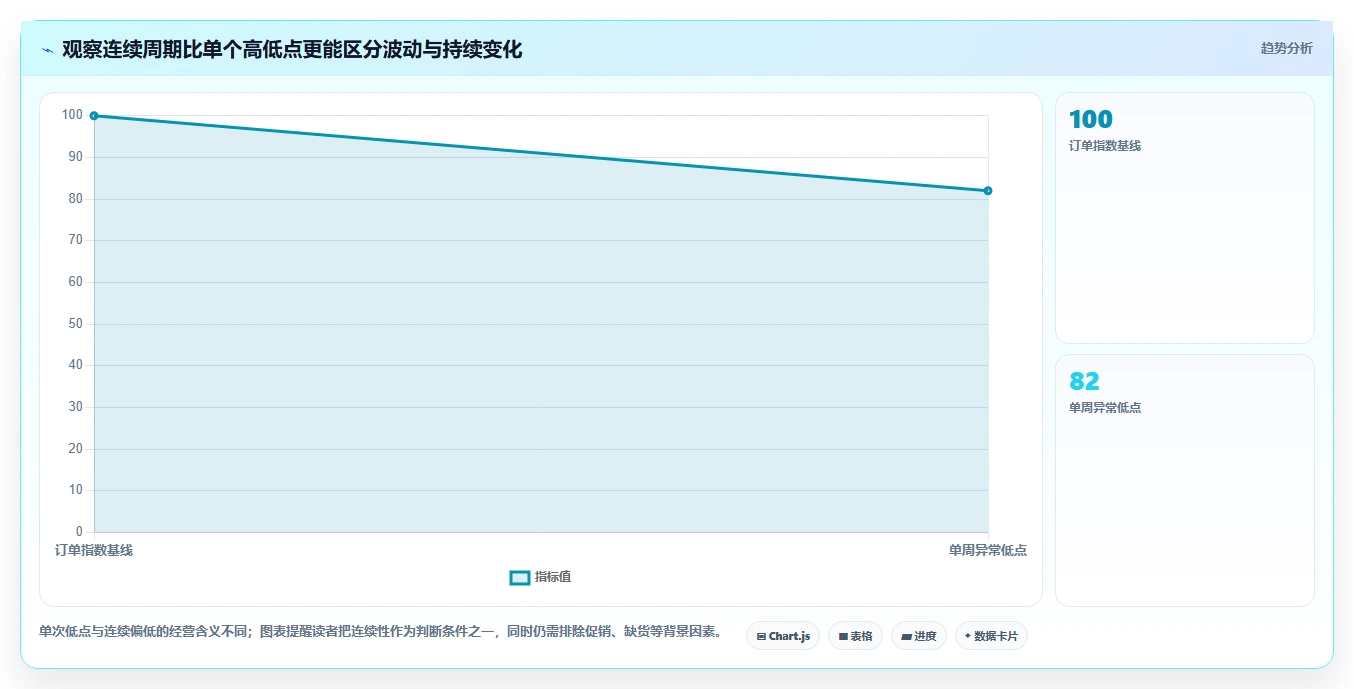Click the x-axis label 订单指数基线

[94, 550]
